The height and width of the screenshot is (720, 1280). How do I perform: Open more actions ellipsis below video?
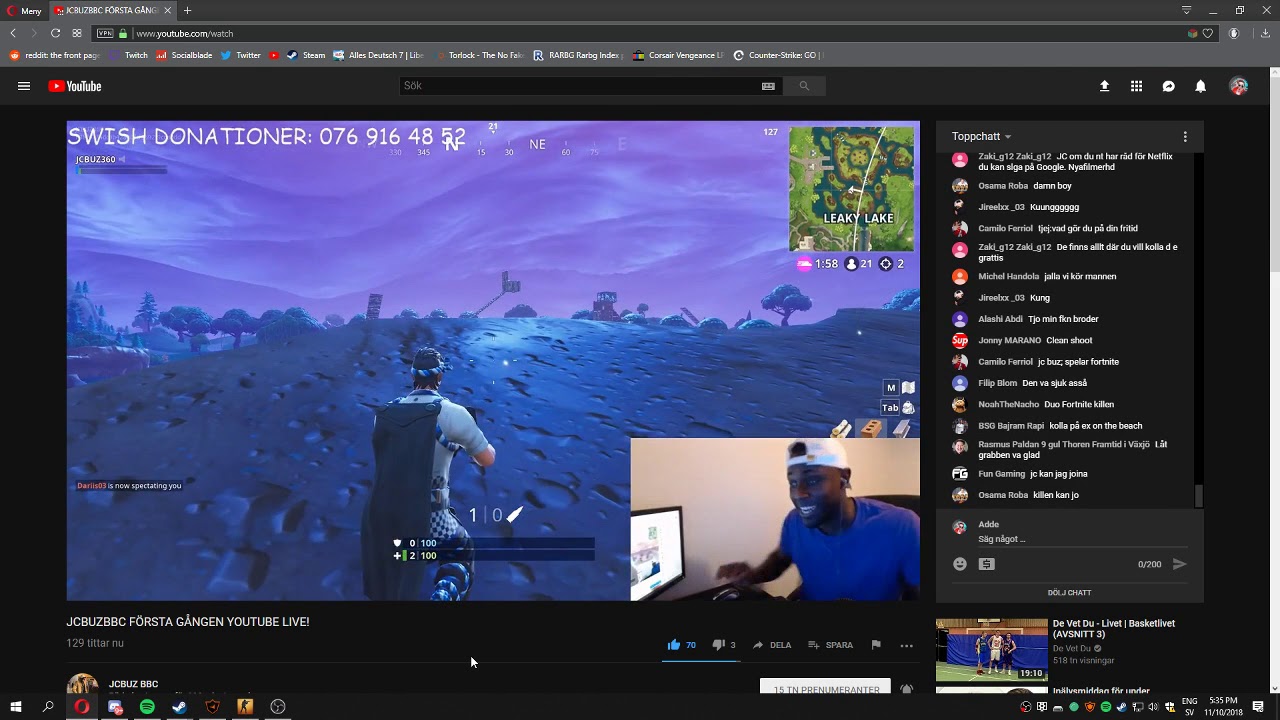pyautogui.click(x=906, y=646)
